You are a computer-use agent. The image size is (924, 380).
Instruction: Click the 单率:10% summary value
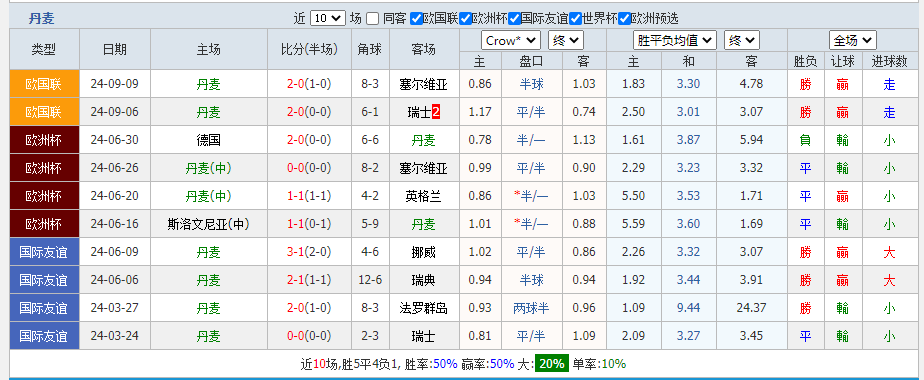(x=599, y=364)
